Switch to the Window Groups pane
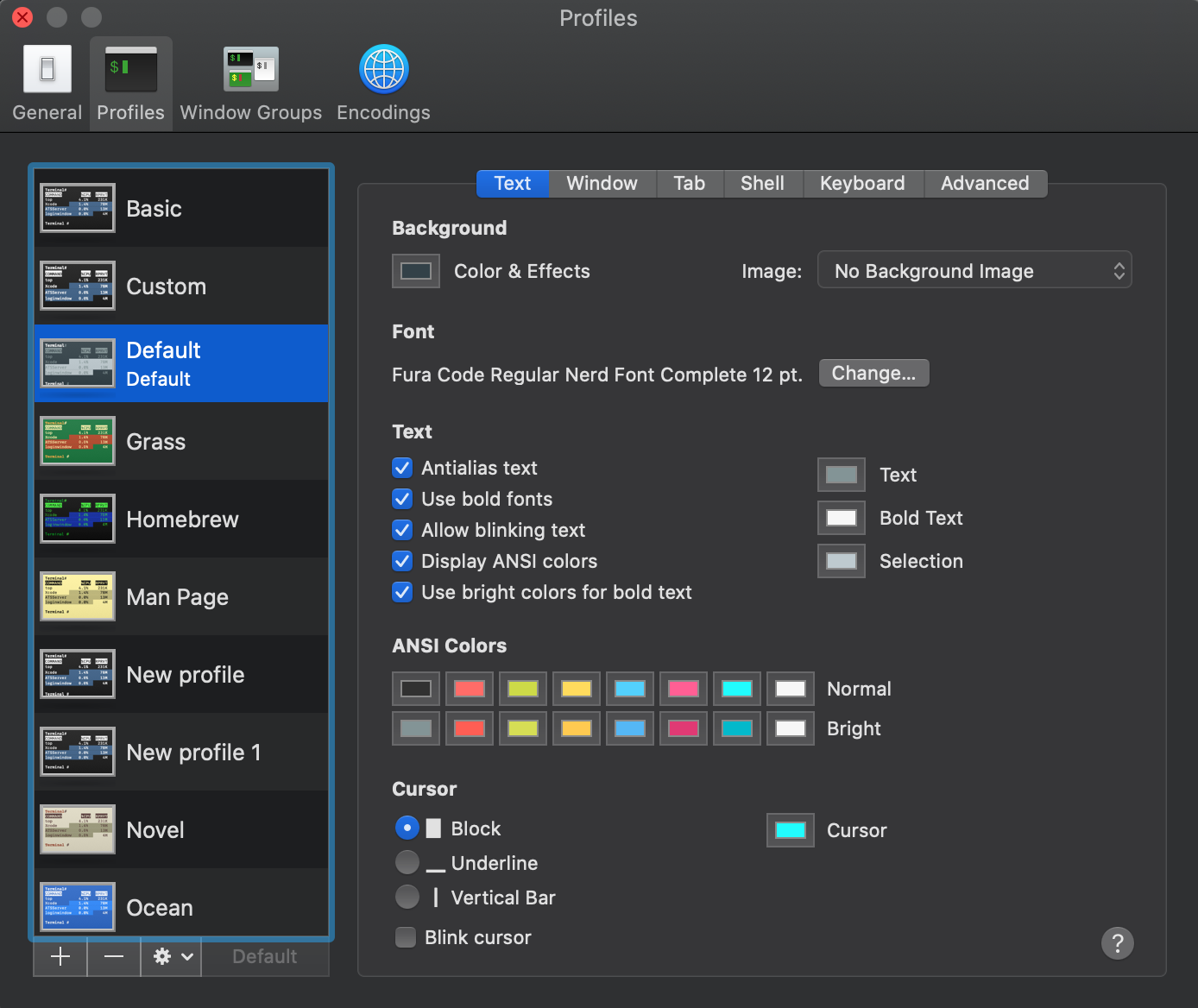Screen dimensions: 1198x1008 tap(250, 82)
